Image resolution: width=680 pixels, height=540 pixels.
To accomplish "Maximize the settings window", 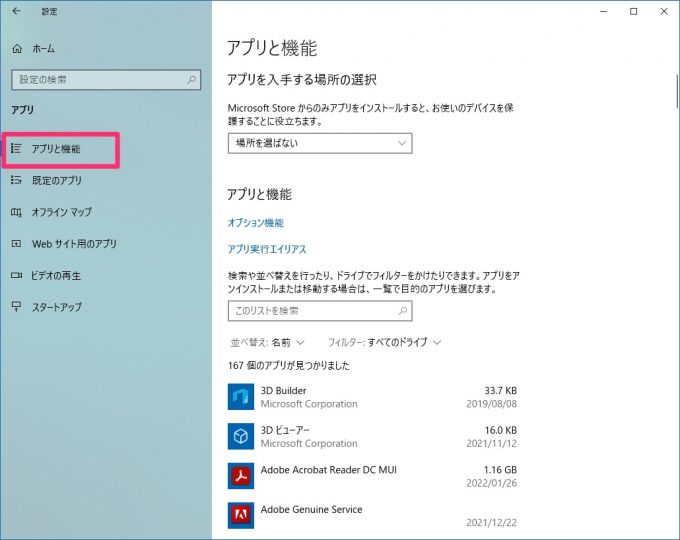I will [x=634, y=12].
